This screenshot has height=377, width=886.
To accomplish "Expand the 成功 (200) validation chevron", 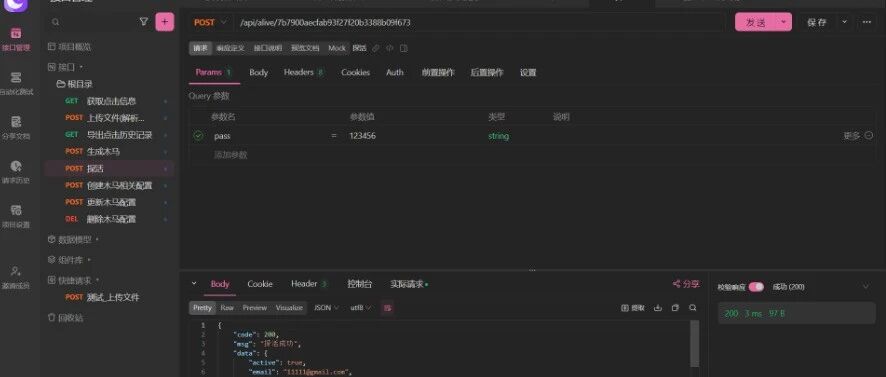I will click(866, 287).
